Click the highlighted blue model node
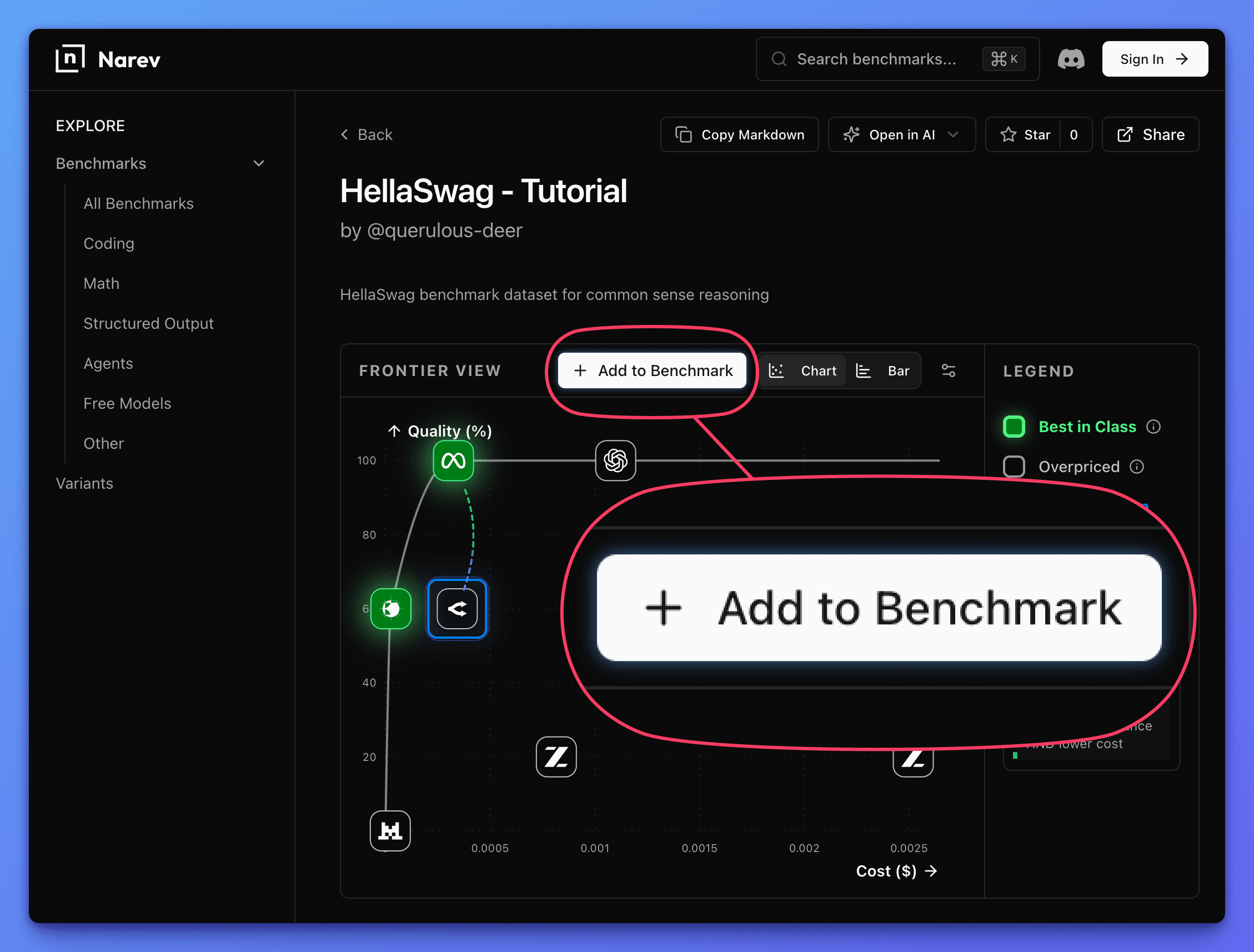 pos(457,608)
